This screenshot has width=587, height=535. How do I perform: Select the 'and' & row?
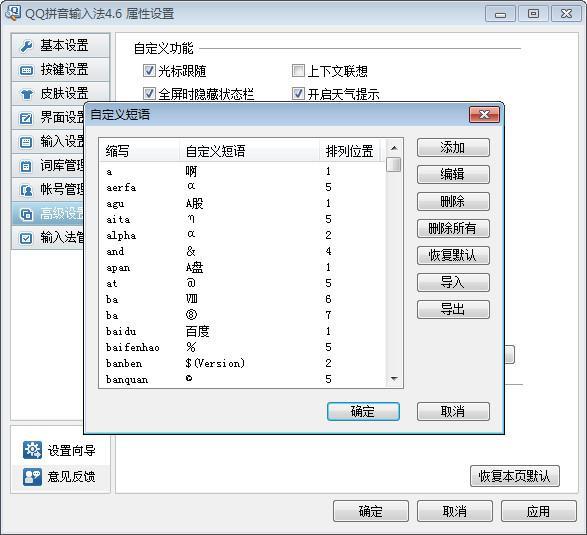click(x=243, y=251)
